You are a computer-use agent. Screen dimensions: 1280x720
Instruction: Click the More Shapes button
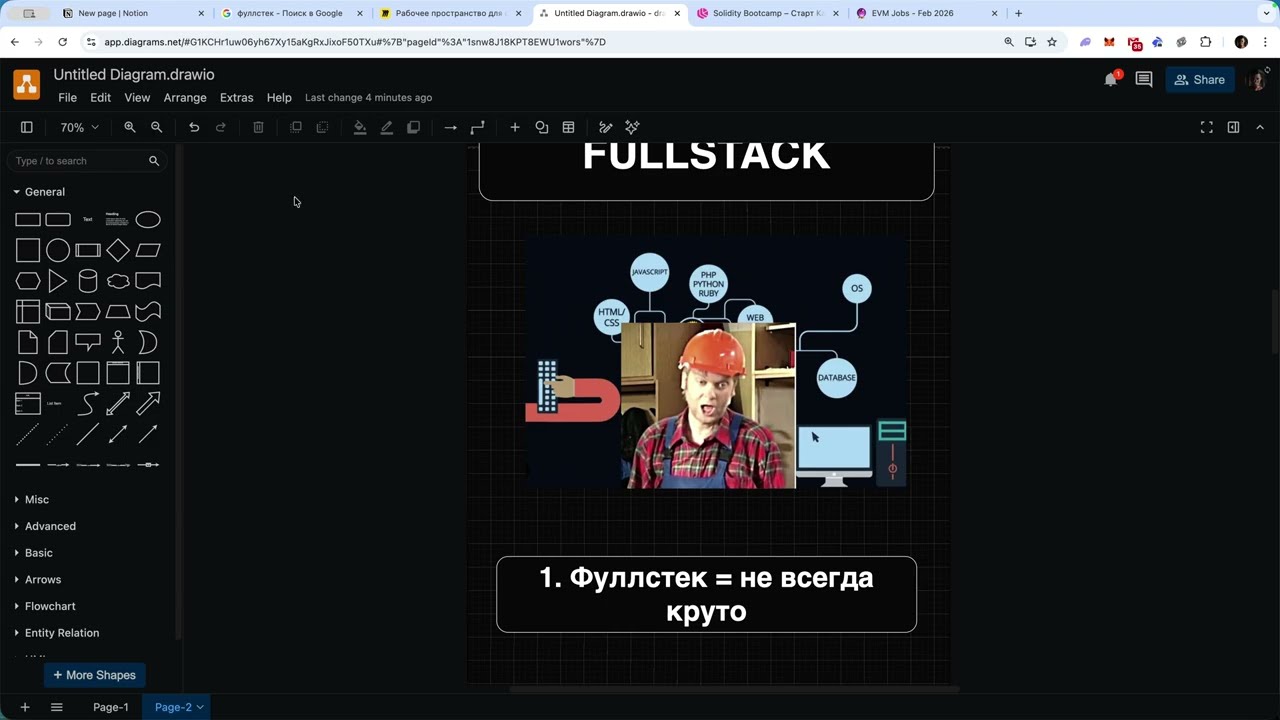click(95, 675)
